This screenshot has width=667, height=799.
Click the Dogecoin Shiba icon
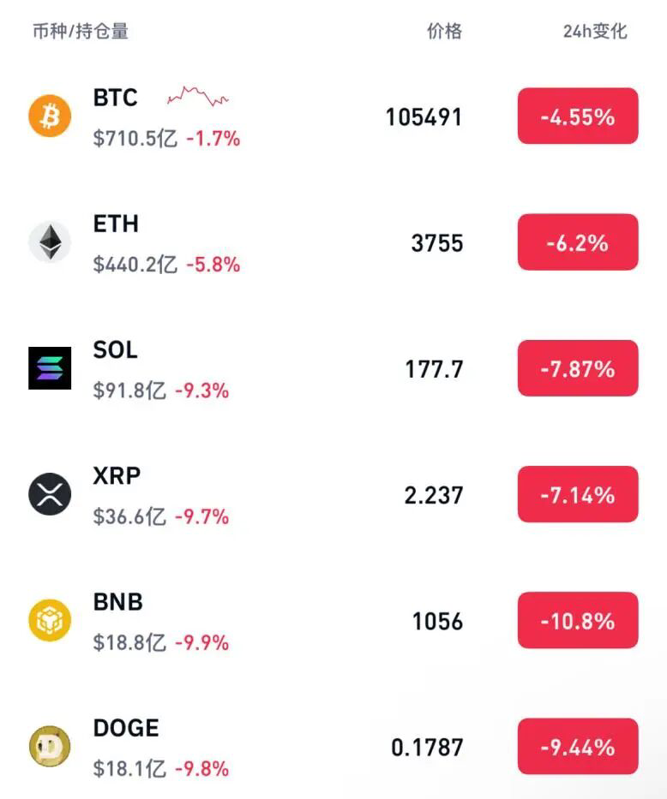49,747
